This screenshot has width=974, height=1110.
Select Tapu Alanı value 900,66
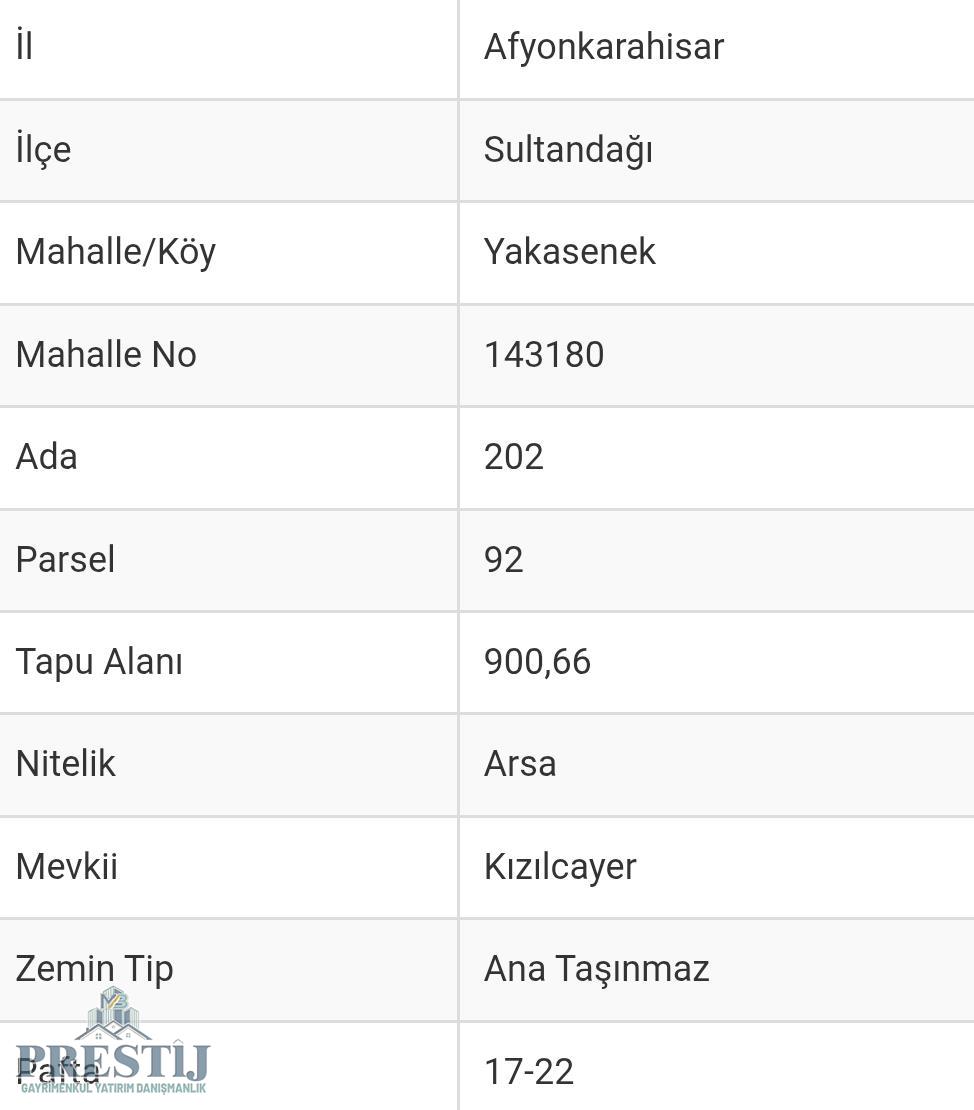[537, 662]
